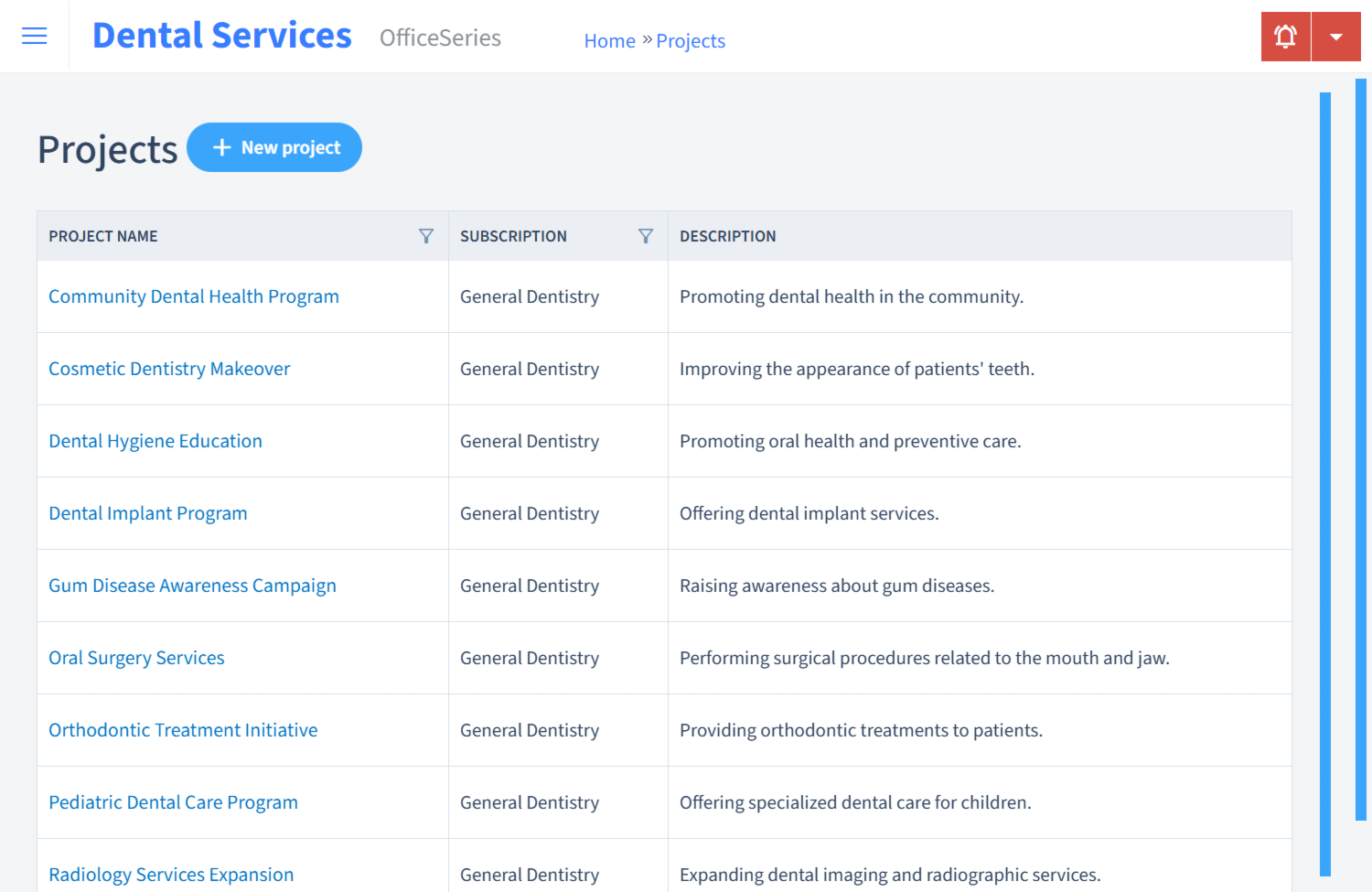This screenshot has width=1372, height=892.
Task: Open the Pediatric Dental Care Program project
Action: coord(173,802)
